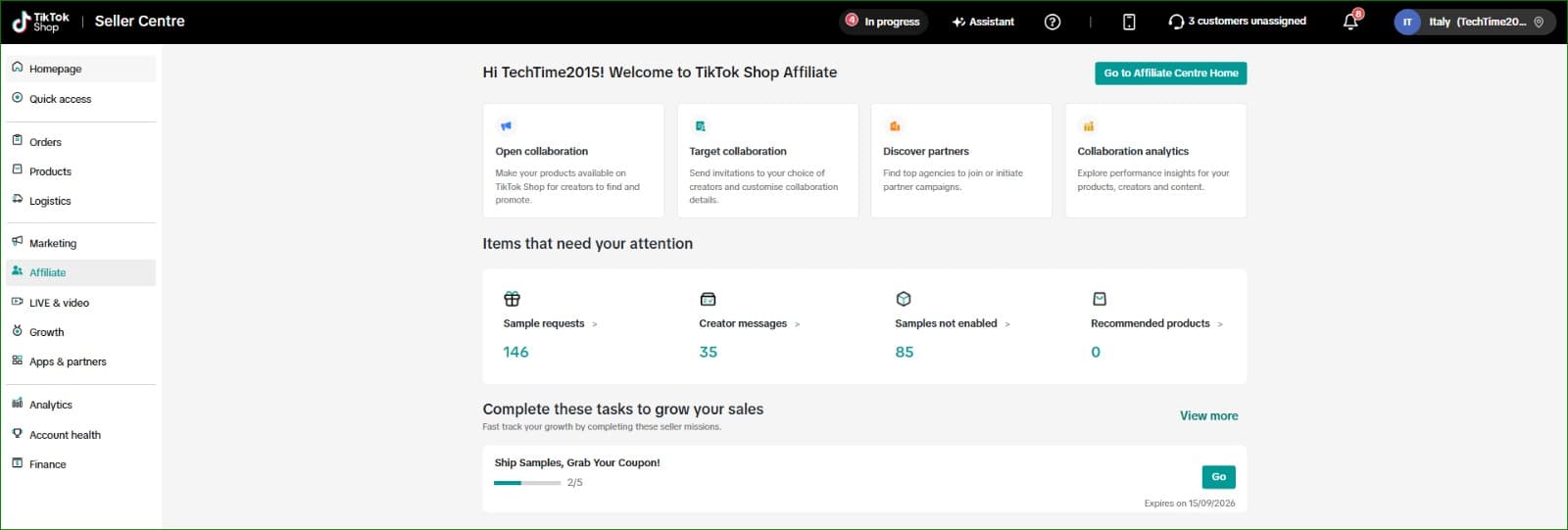Expand the Sample requests arrow
This screenshot has width=1568, height=530.
coord(594,324)
